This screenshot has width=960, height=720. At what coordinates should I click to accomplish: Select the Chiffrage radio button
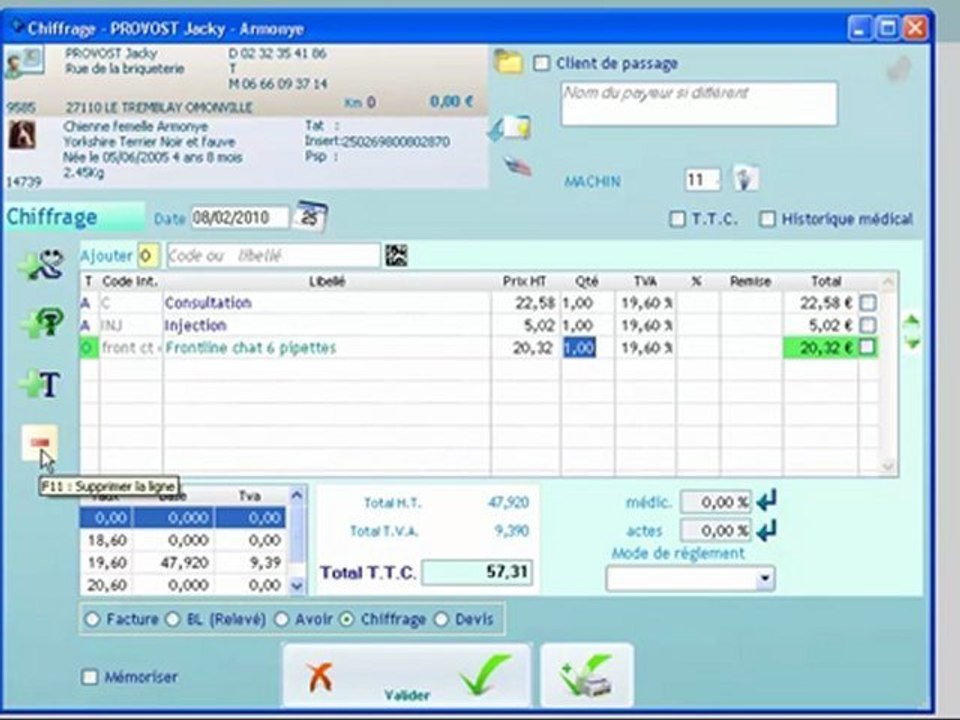[x=347, y=619]
